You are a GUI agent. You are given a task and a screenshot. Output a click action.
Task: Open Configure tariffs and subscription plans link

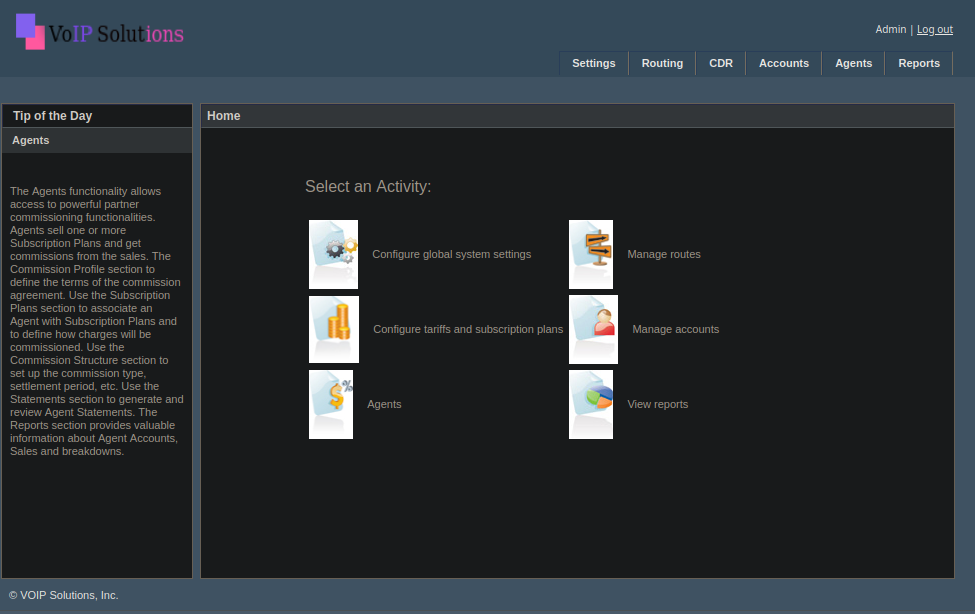tap(467, 329)
